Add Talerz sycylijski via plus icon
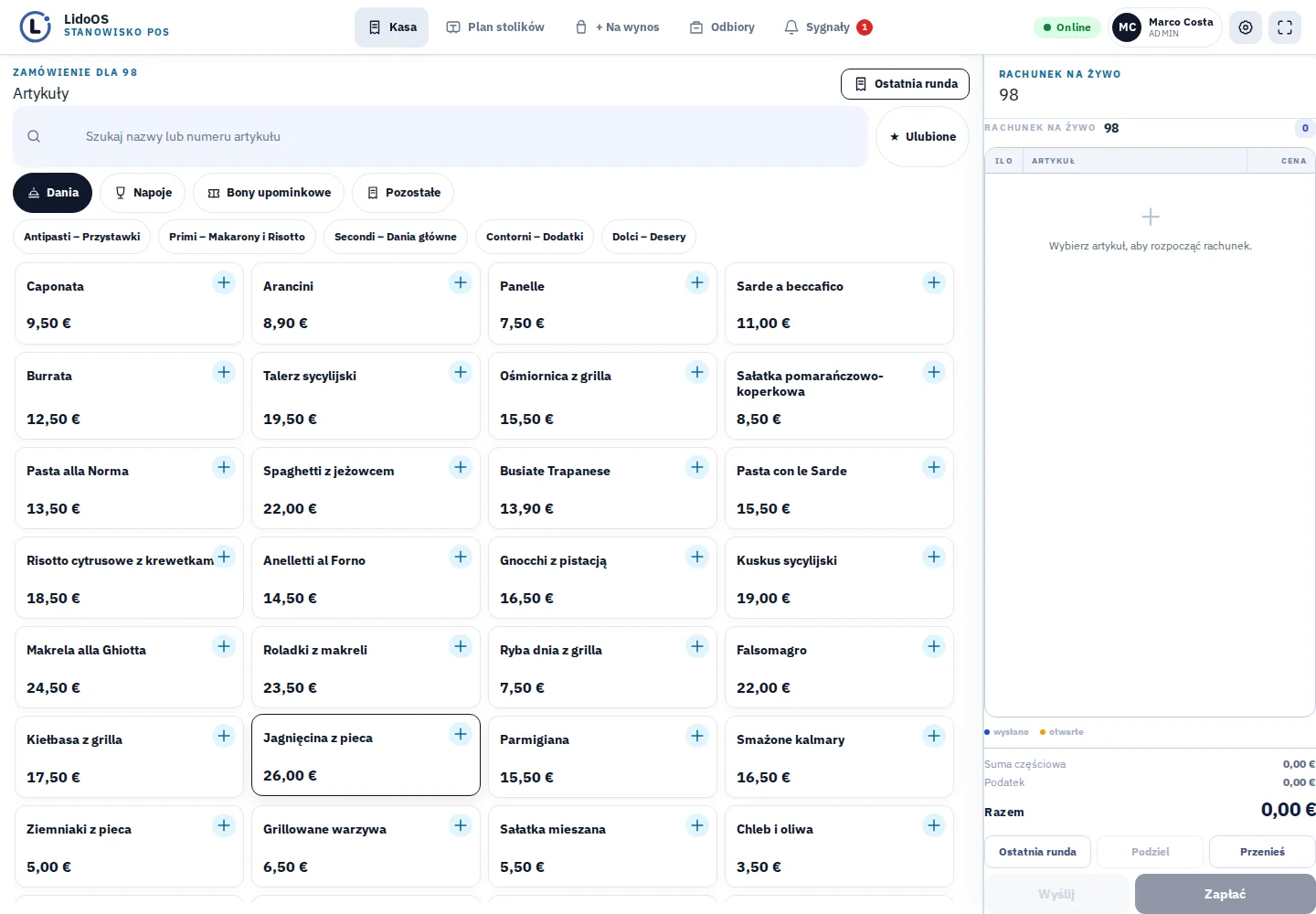 (461, 372)
